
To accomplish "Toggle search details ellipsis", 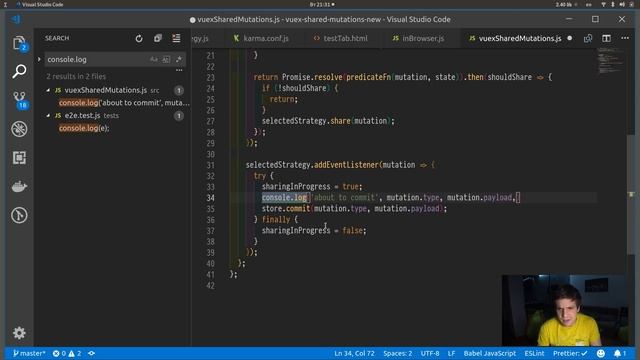I will tap(179, 70).
